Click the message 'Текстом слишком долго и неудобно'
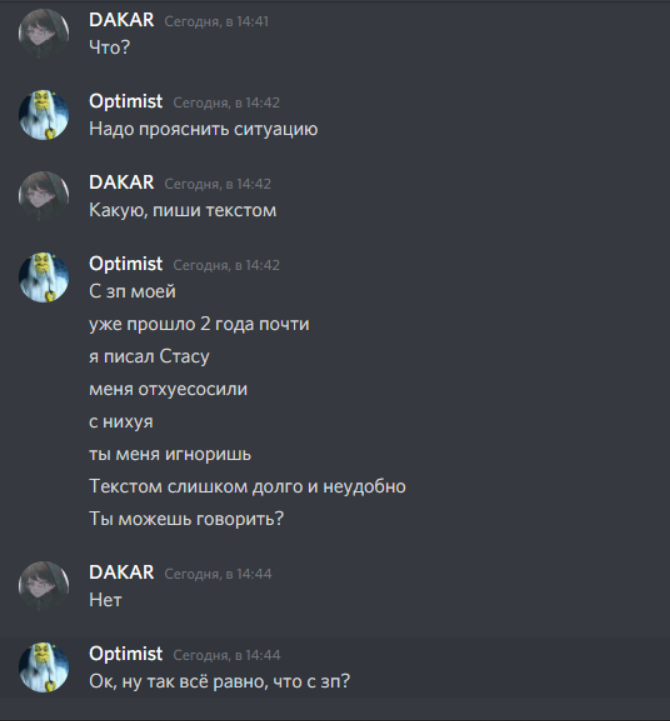 (247, 486)
